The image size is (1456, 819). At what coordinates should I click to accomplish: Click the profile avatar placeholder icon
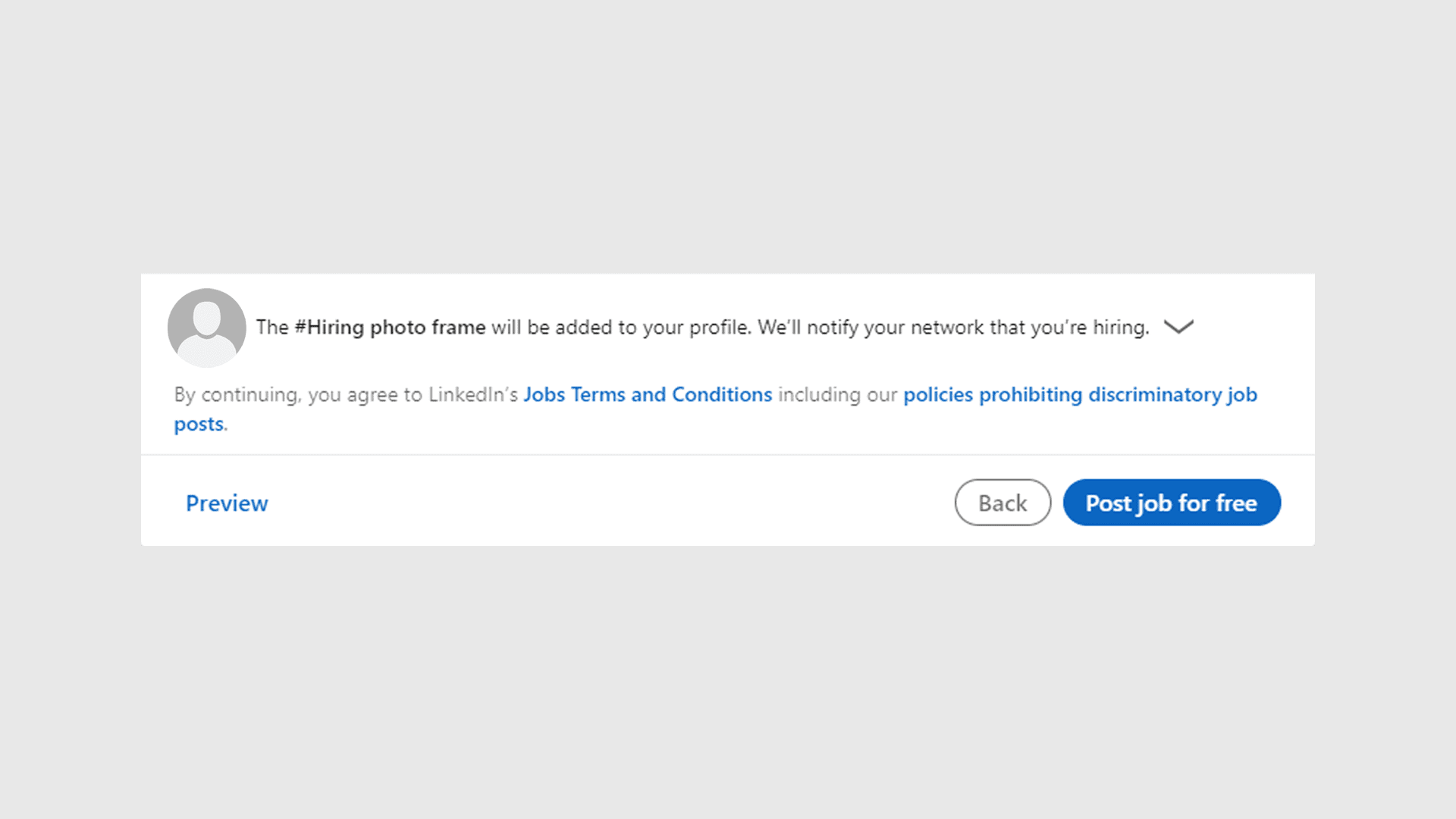206,328
